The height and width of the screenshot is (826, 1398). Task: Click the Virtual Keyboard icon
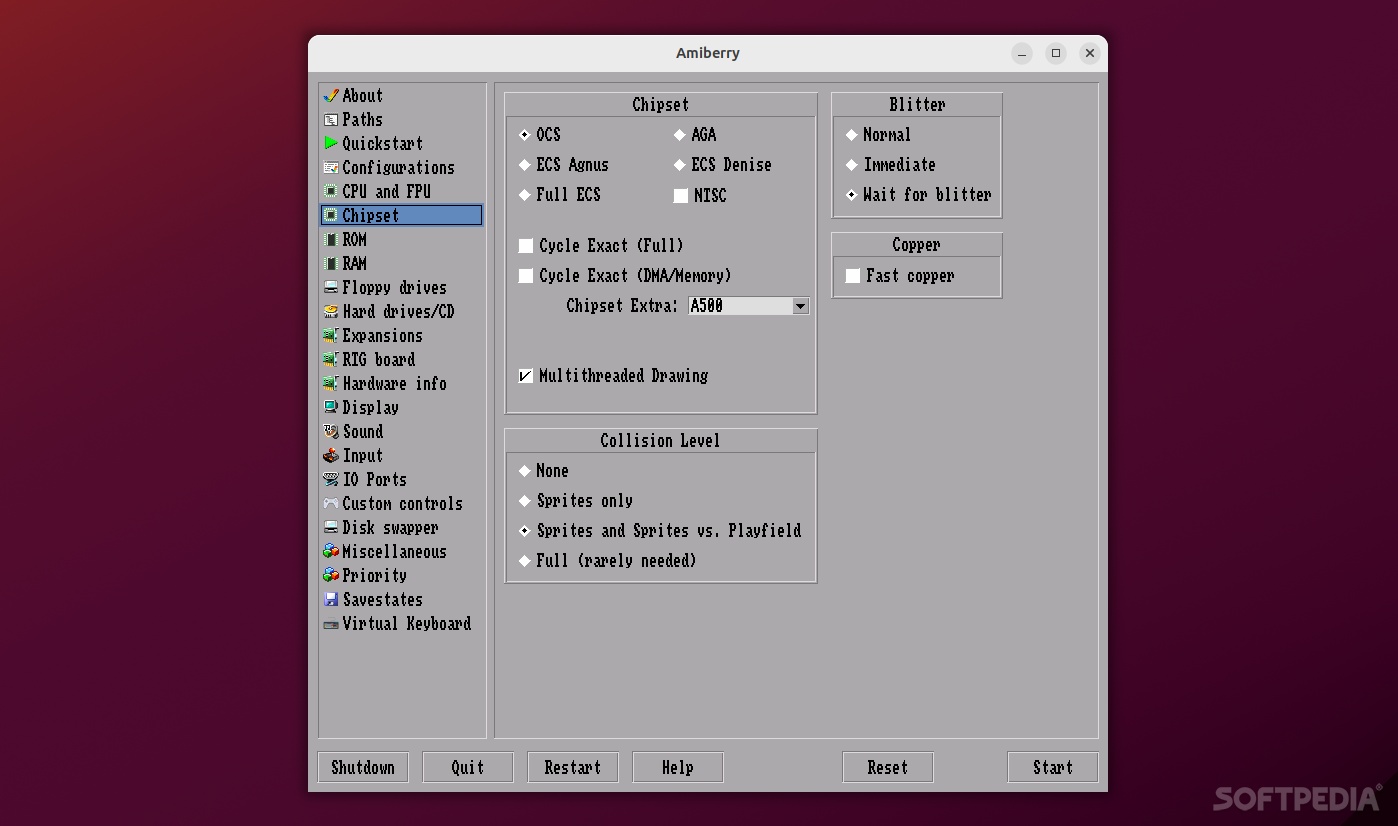coord(331,624)
